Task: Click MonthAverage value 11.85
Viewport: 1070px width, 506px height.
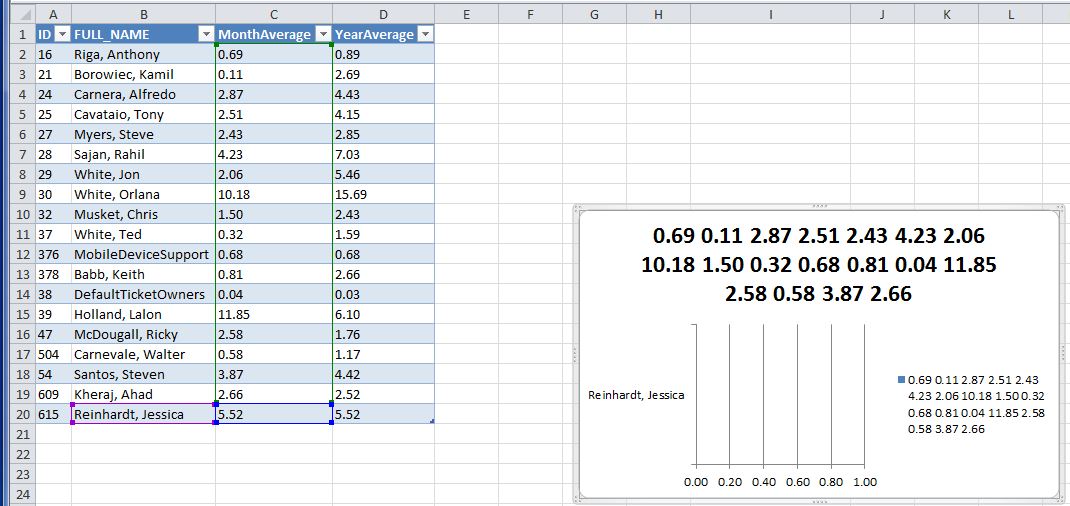Action: 274,314
